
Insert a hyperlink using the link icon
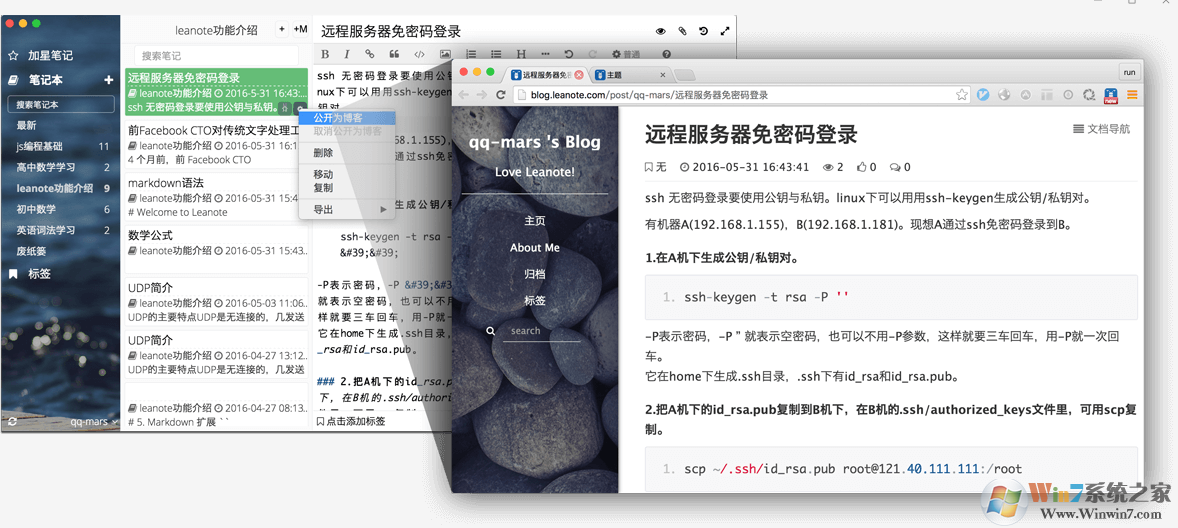[369, 54]
